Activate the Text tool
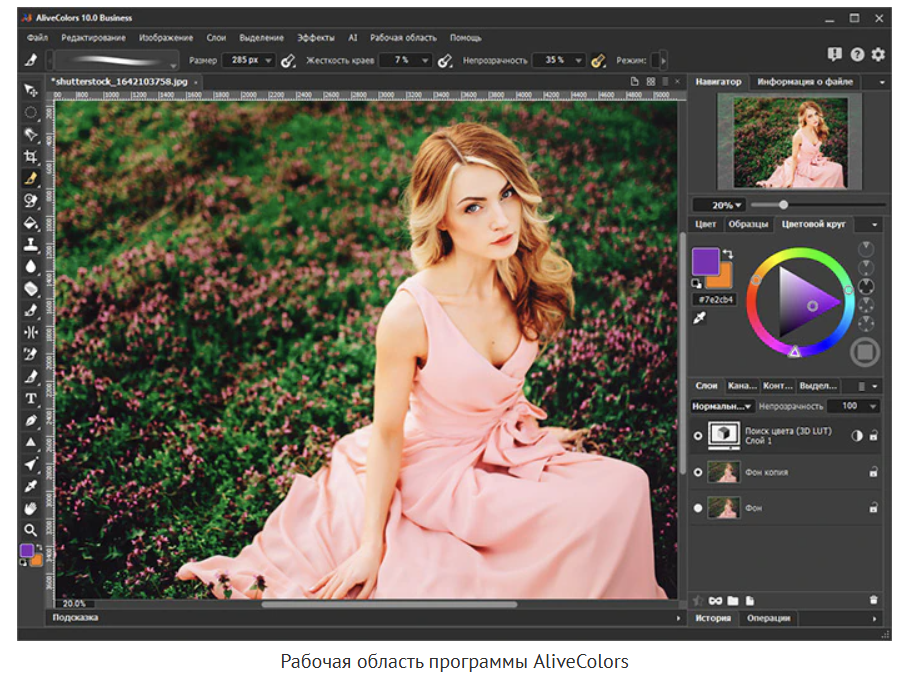Image resolution: width=915 pixels, height=677 pixels. pos(30,399)
